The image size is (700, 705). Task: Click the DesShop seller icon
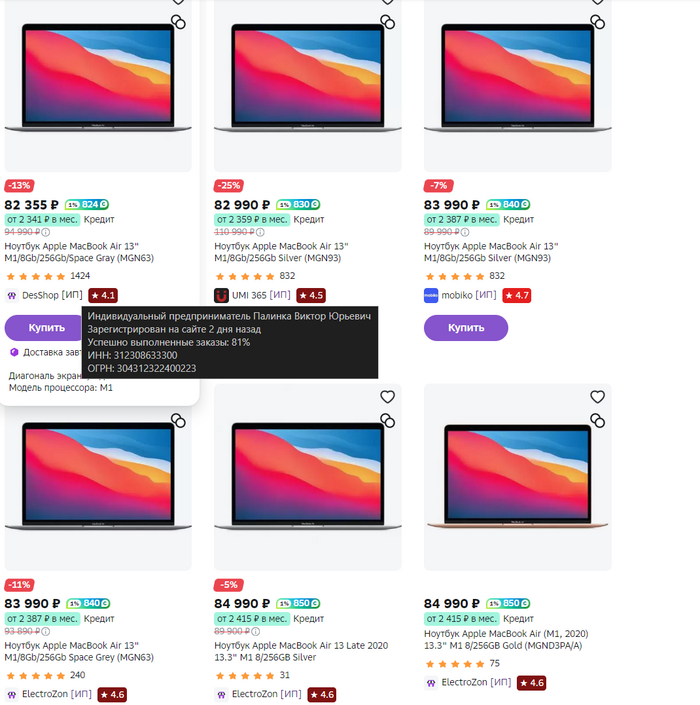[12, 295]
